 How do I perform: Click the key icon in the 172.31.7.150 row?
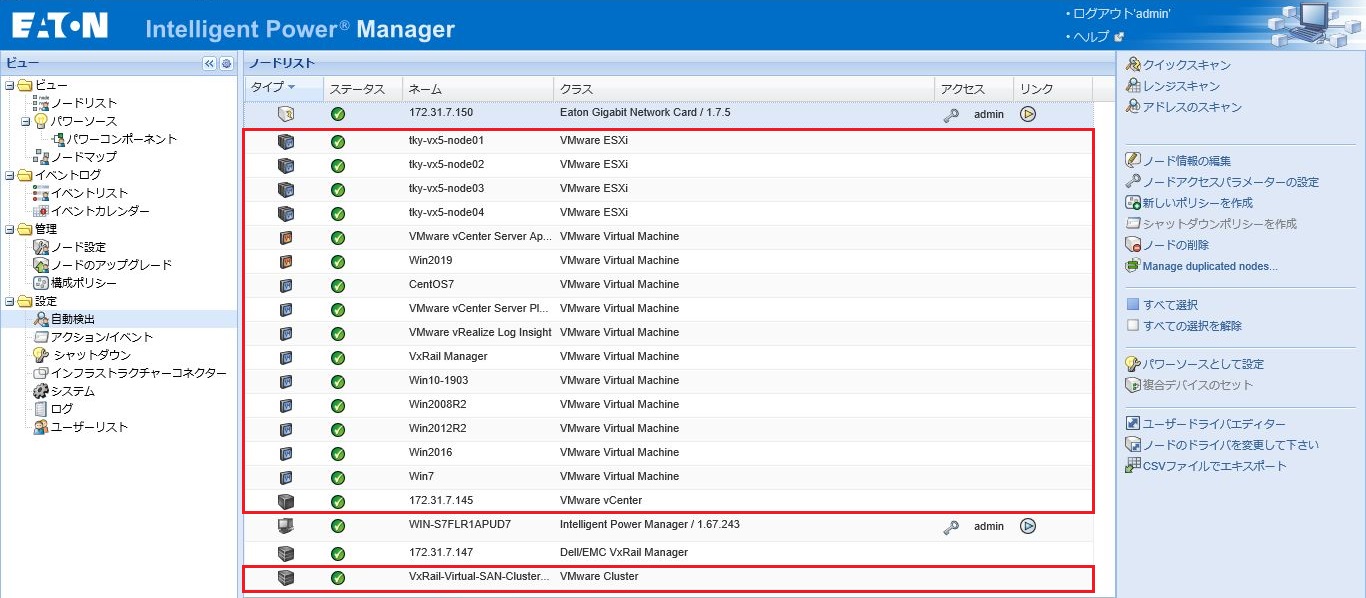pos(950,115)
